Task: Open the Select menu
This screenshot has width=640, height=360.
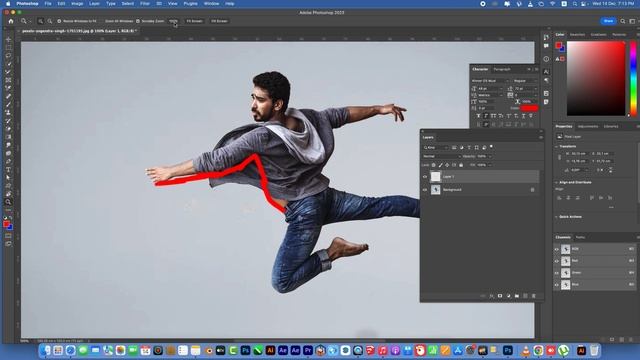Action: 127,4
